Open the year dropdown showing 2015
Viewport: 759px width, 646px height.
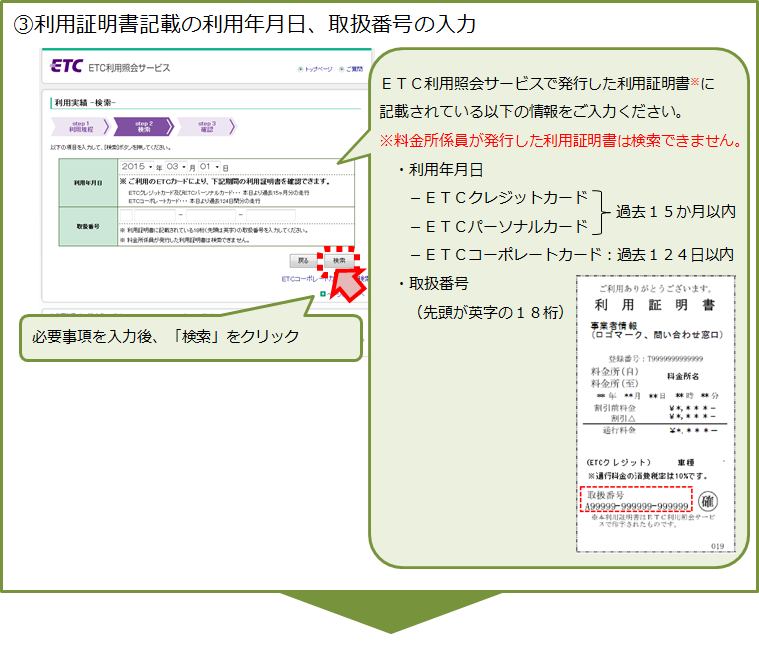click(137, 166)
